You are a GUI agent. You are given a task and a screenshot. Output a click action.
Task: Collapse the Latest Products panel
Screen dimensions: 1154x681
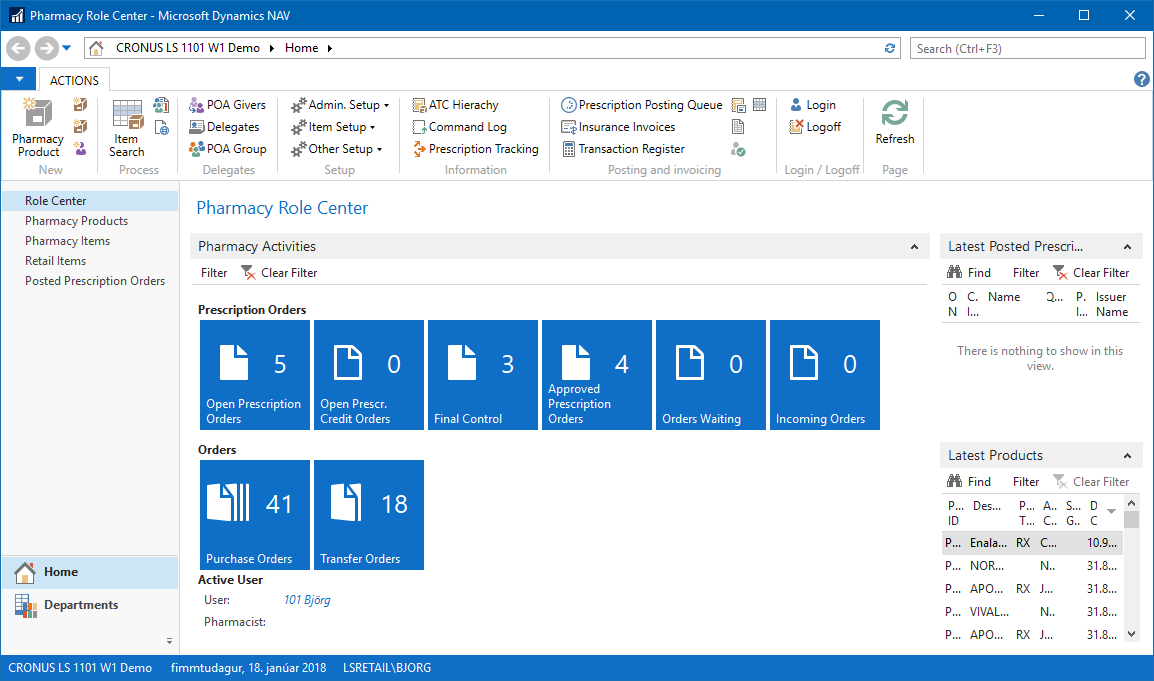(1128, 456)
